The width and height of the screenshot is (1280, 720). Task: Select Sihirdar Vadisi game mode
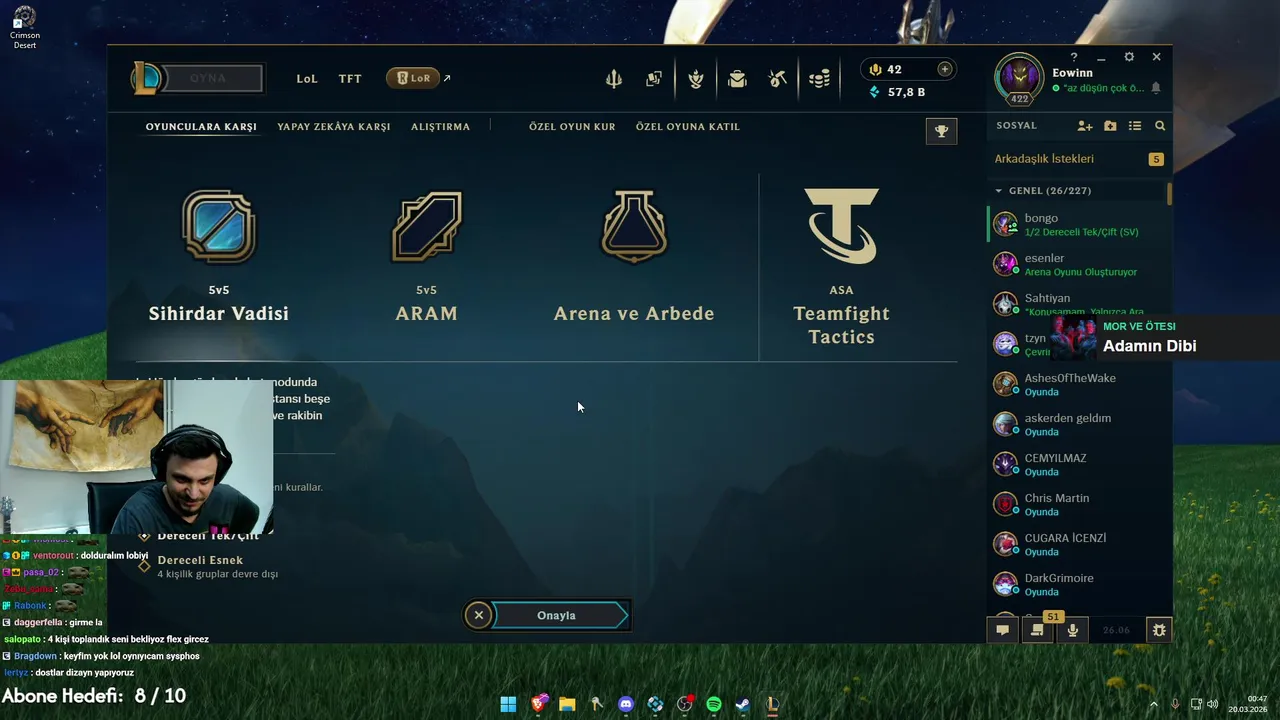[x=219, y=258]
